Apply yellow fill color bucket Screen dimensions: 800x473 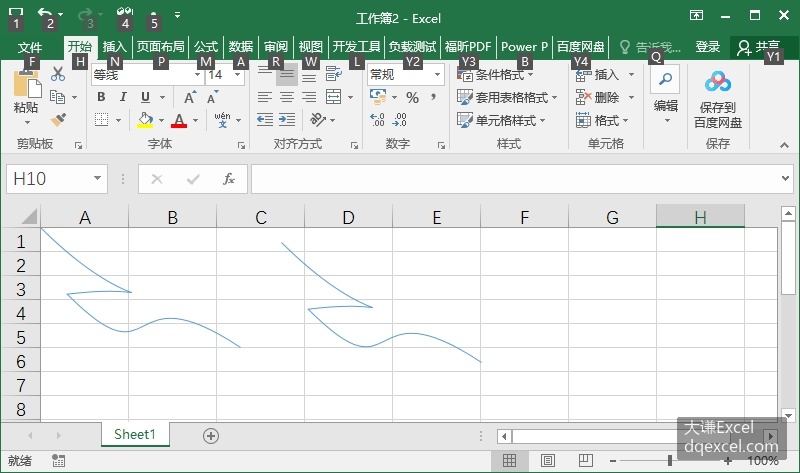(x=145, y=120)
